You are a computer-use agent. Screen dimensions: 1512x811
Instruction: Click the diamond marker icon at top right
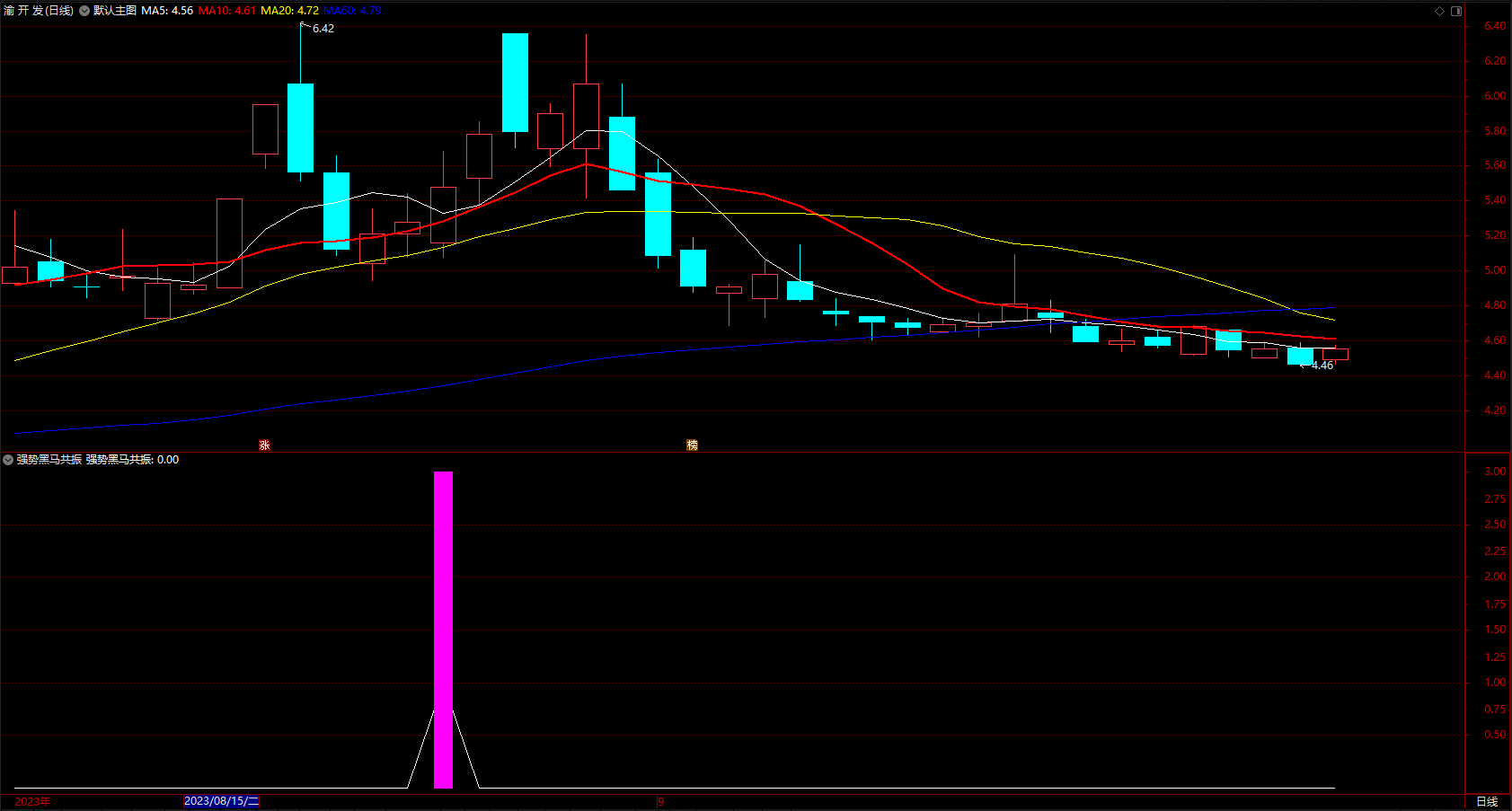[x=1439, y=11]
